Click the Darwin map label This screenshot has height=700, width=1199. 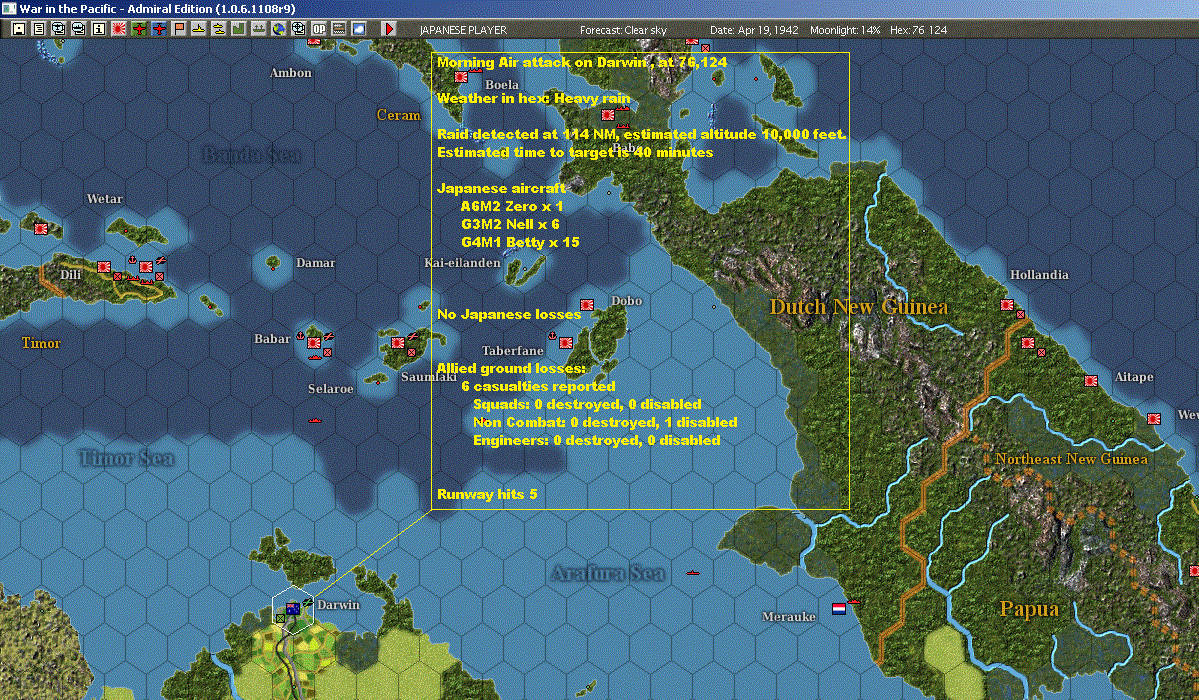(x=338, y=604)
